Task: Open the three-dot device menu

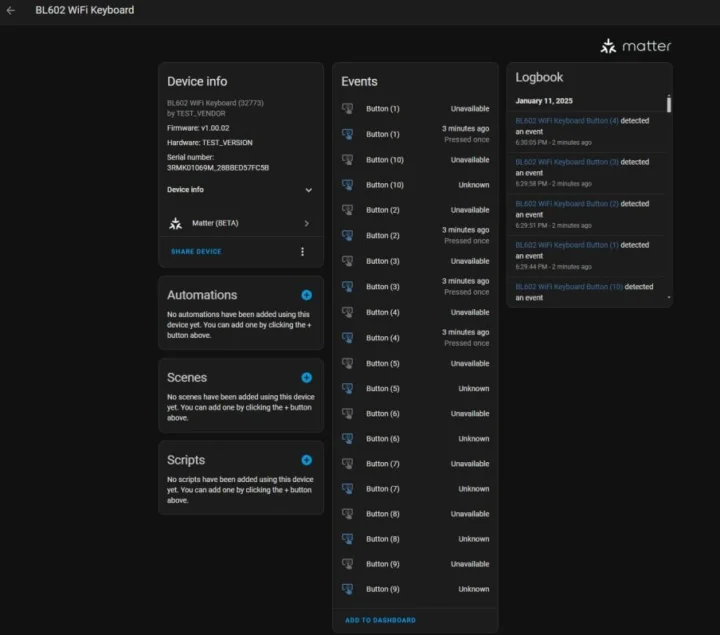Action: 302,252
